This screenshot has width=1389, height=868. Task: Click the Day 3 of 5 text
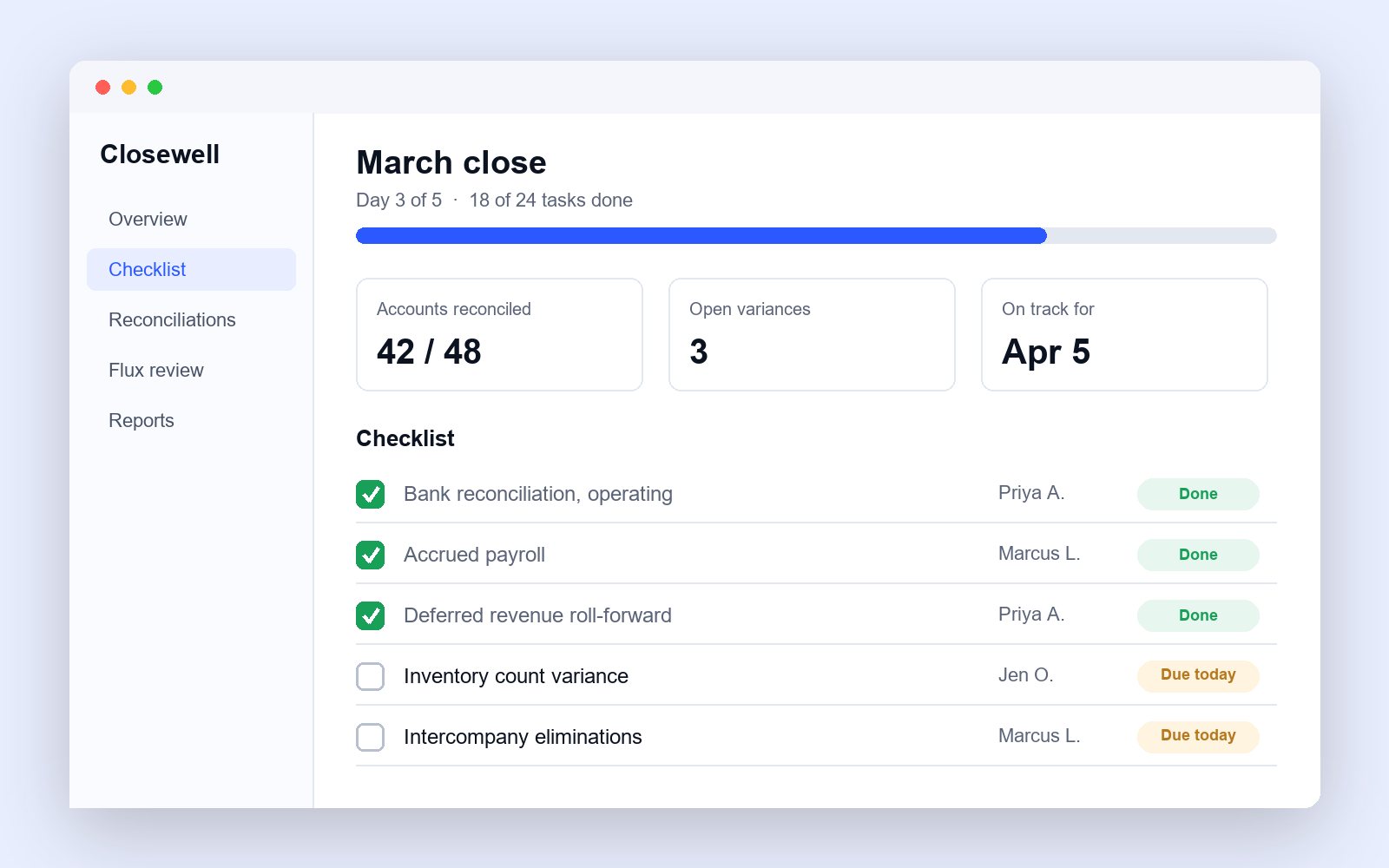pyautogui.click(x=398, y=201)
